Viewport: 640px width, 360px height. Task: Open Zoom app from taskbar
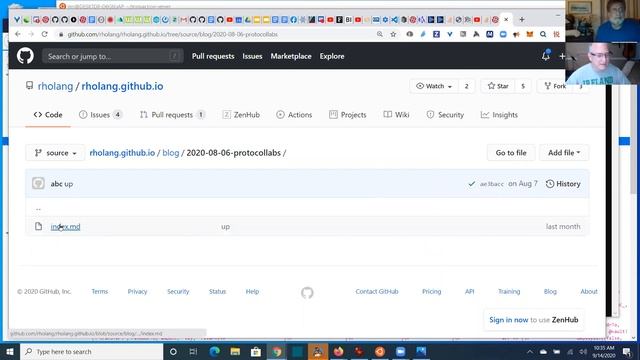(x=400, y=351)
